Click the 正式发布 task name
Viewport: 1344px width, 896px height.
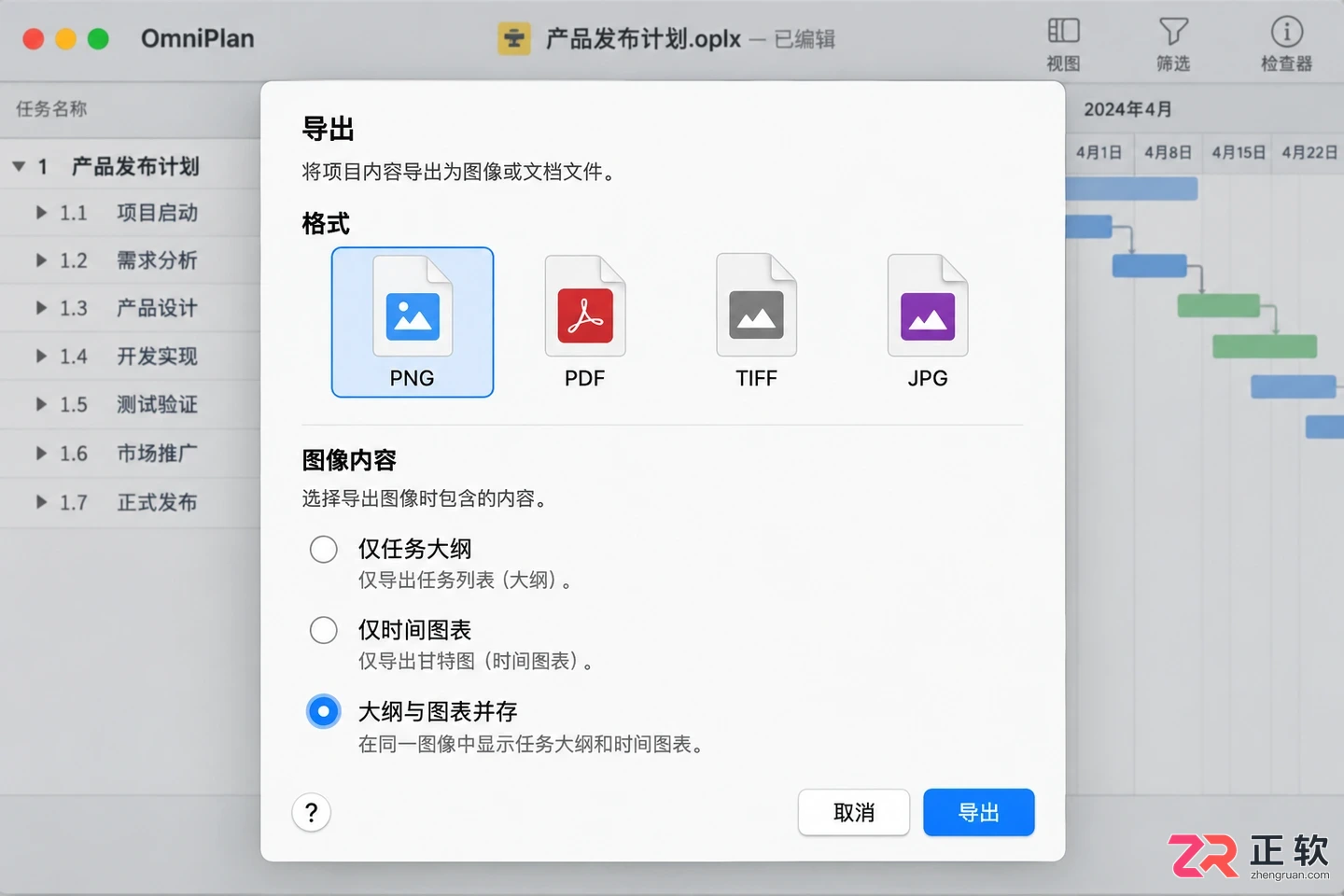tap(157, 502)
